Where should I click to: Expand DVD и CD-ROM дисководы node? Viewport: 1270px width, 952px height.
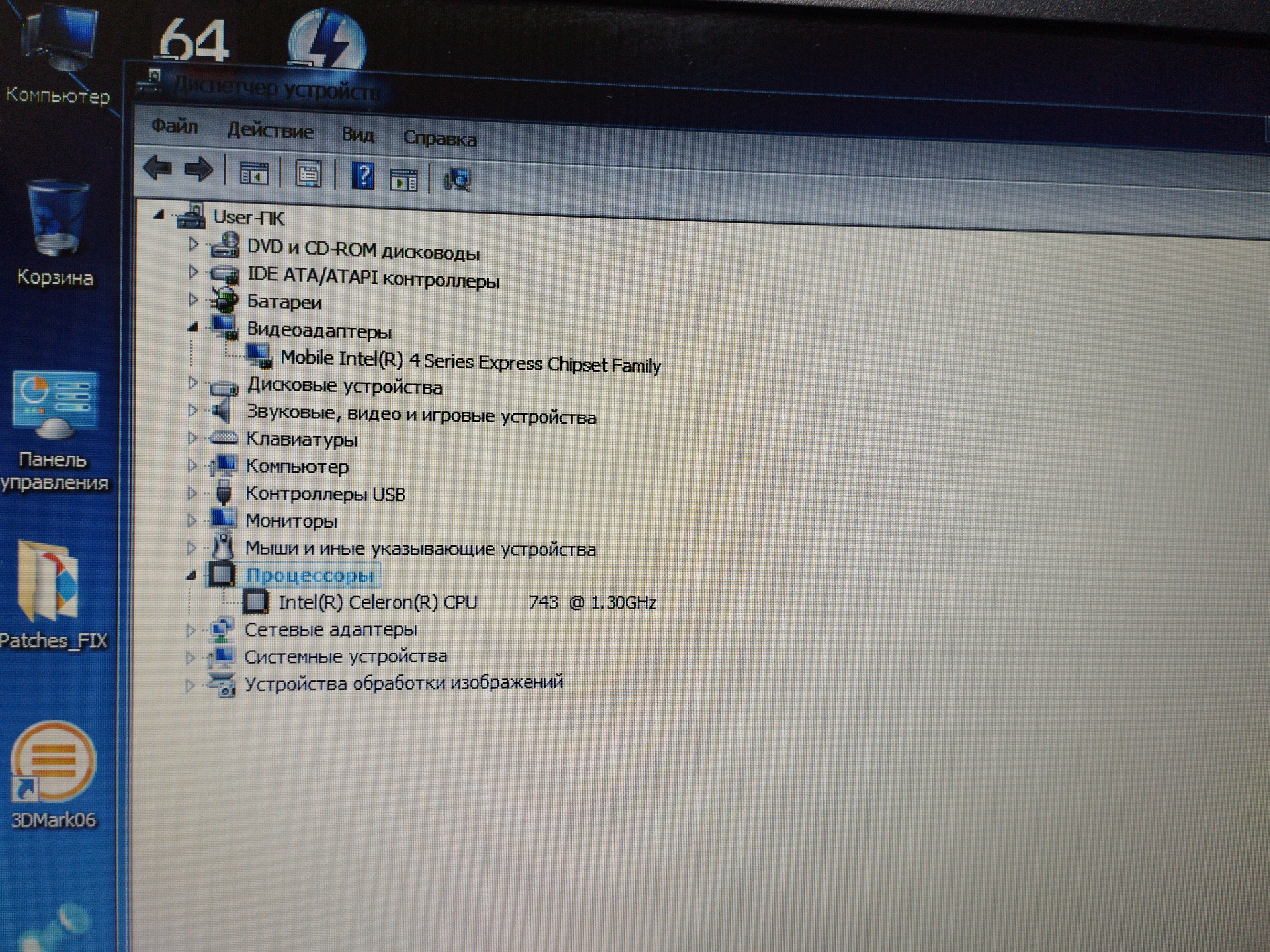tap(192, 244)
